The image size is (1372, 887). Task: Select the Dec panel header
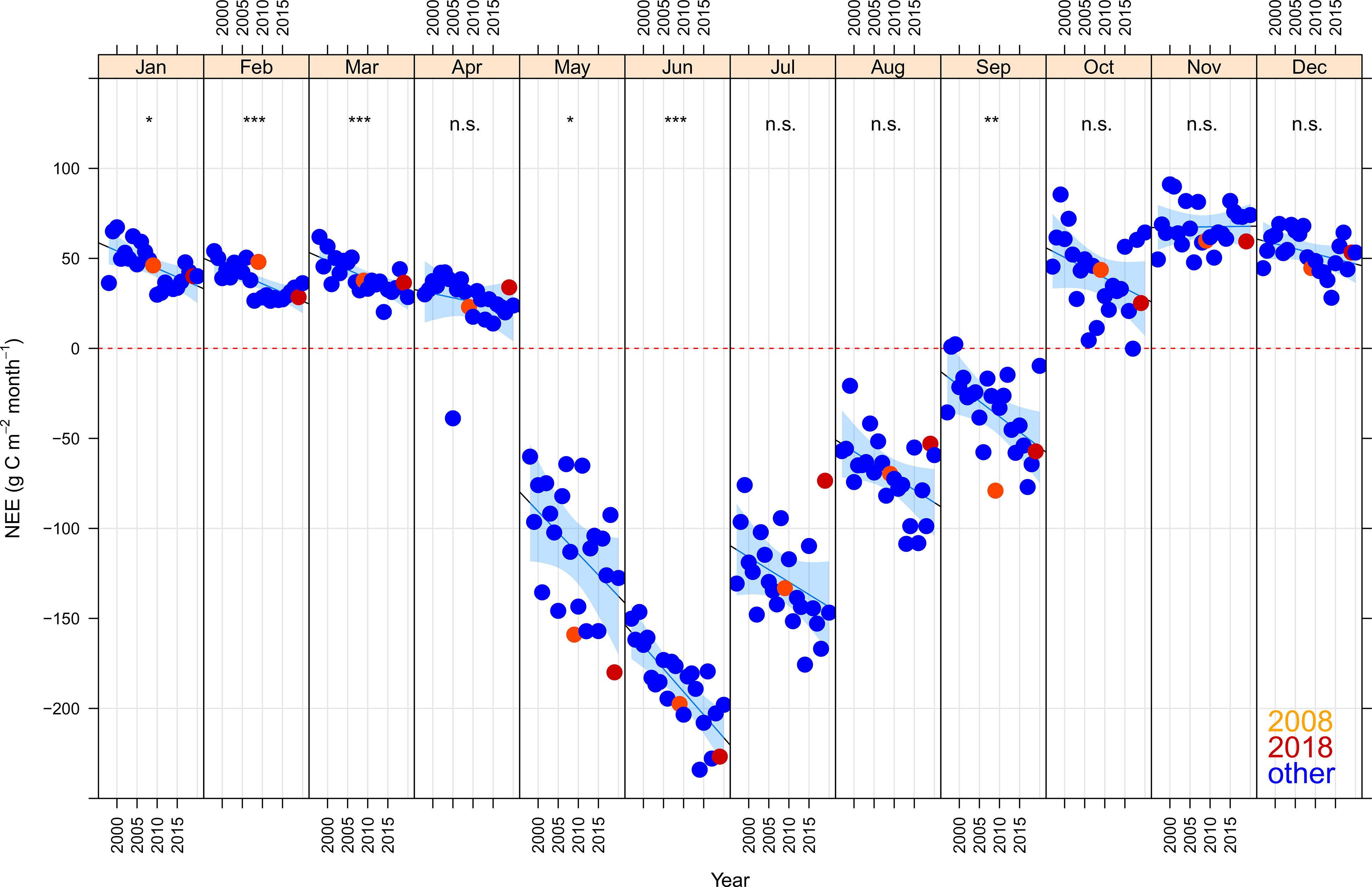point(1309,67)
